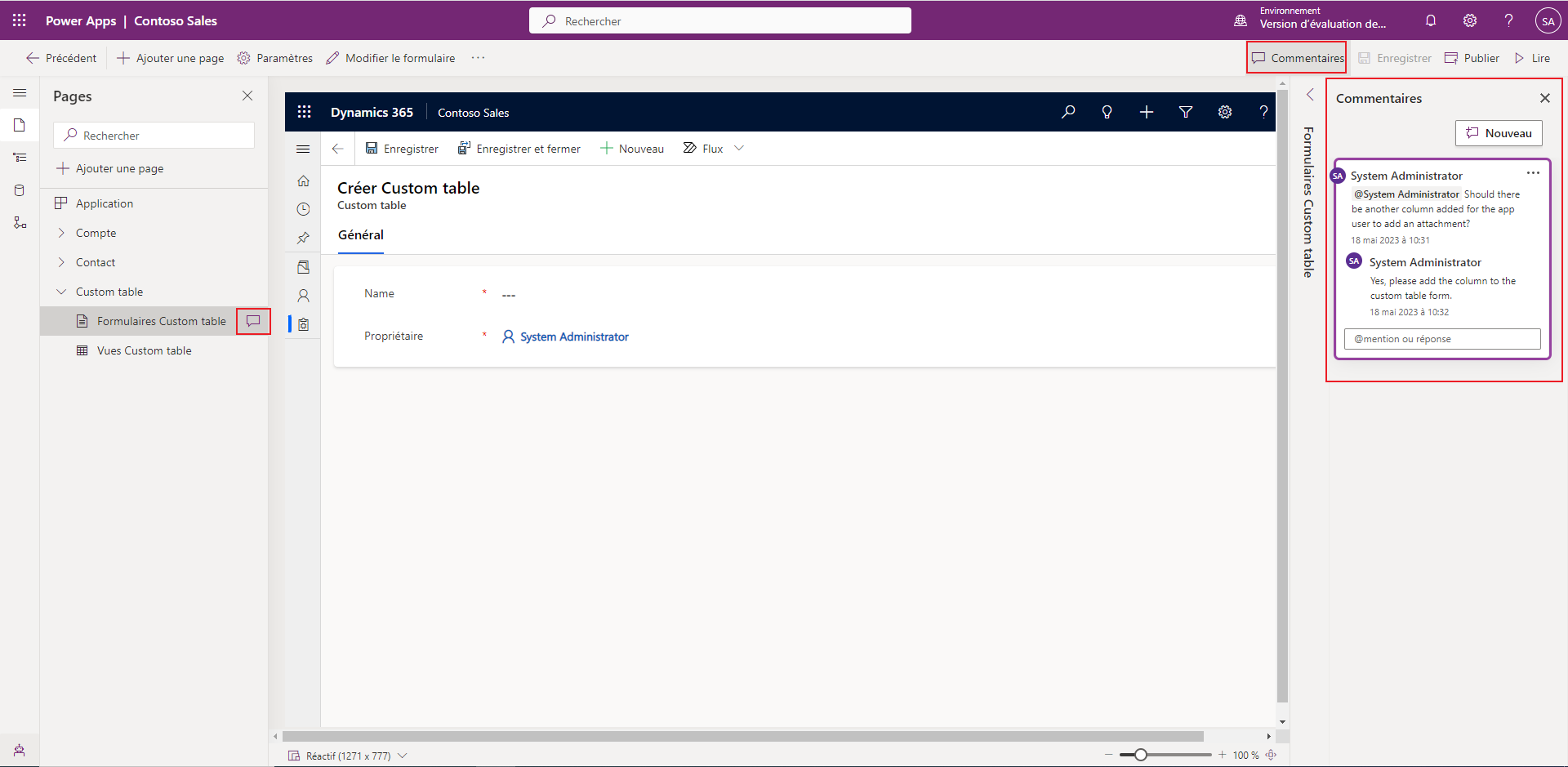Click the Recent clock icon in preview sitemap
The height and width of the screenshot is (767, 1568).
303,209
